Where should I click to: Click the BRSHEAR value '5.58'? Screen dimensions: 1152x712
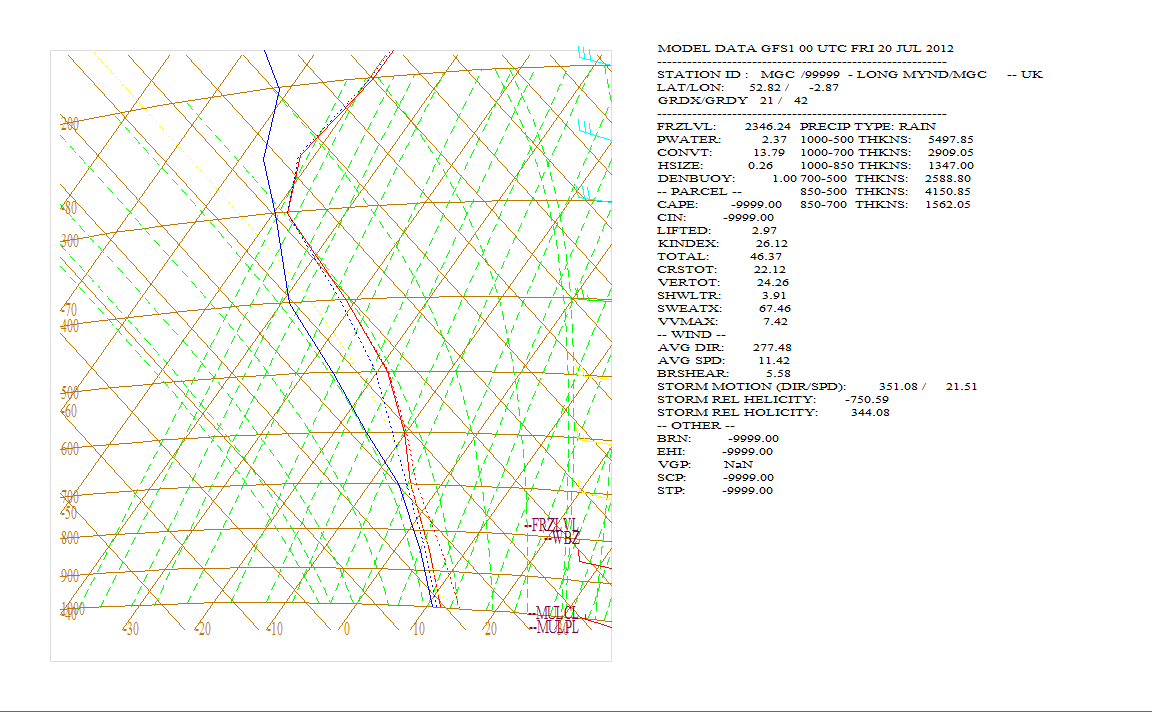click(778, 373)
